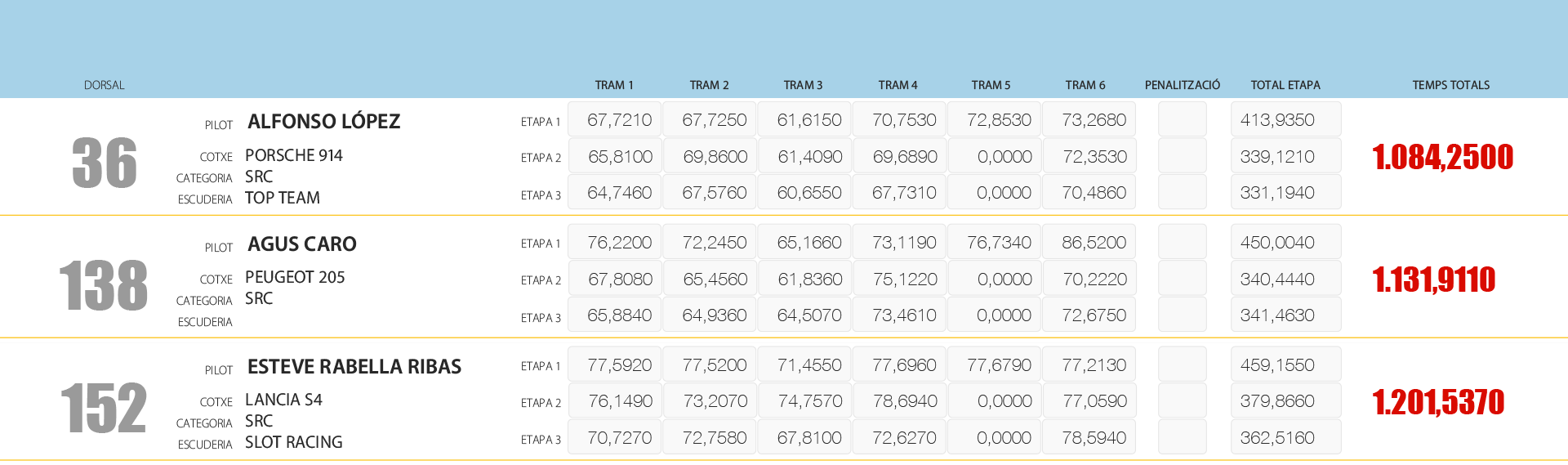This screenshot has width=1568, height=465.
Task: Click the SLOT RACING team name
Action: [x=293, y=442]
